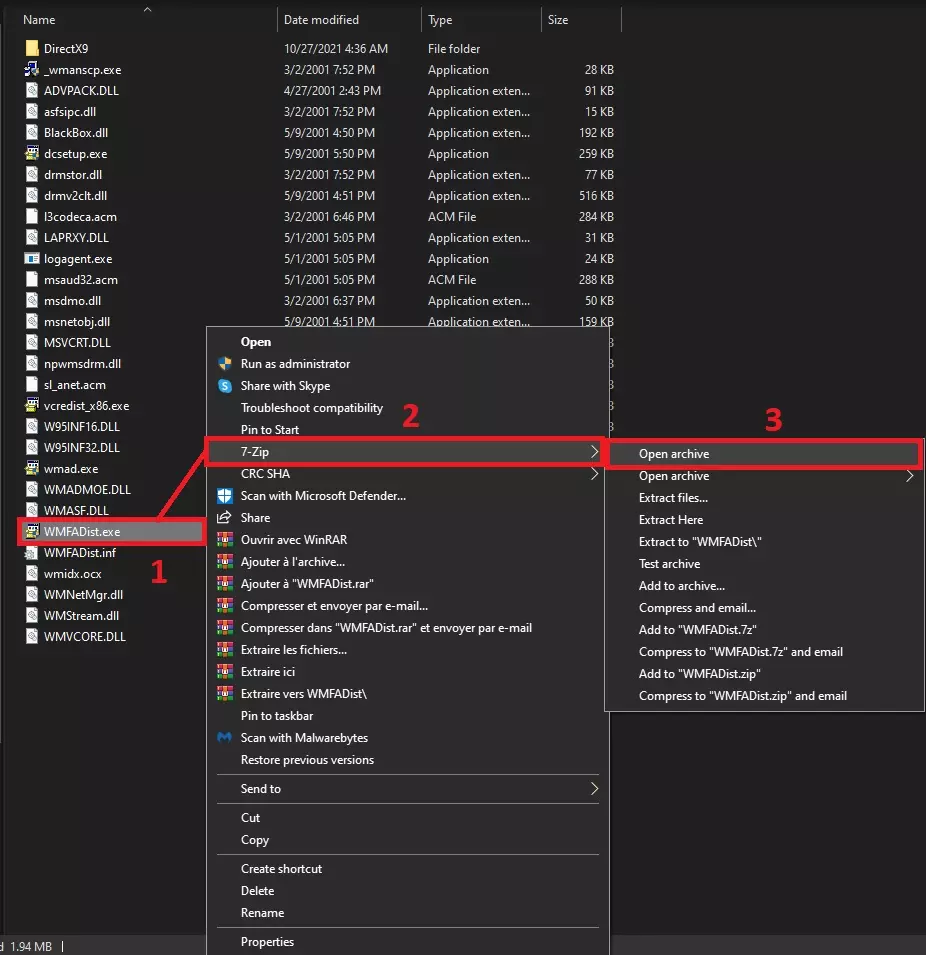Viewport: 926px width, 955px height.
Task: Click the dcsetup.exe installer icon
Action: point(32,153)
